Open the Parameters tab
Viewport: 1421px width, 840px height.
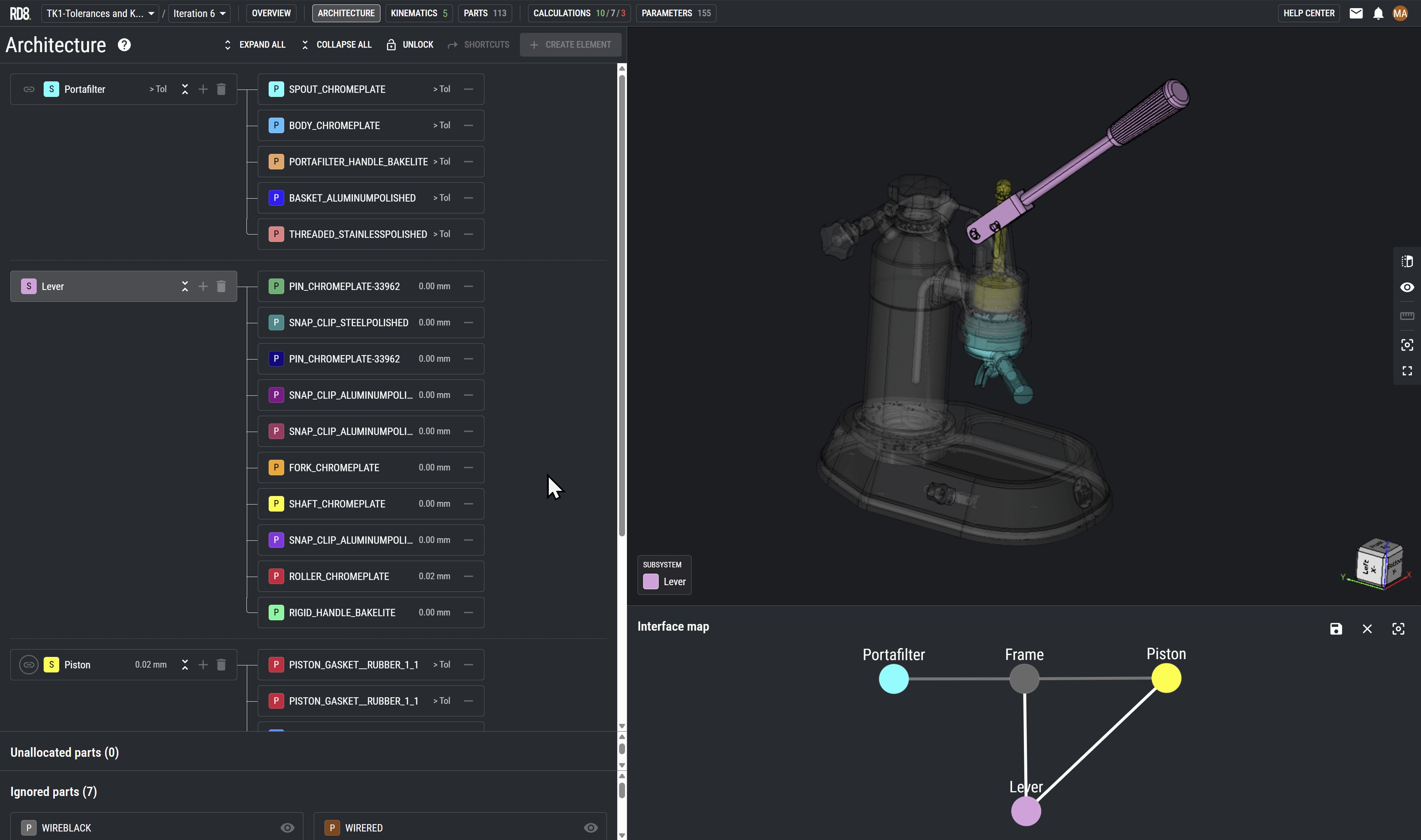tap(675, 14)
